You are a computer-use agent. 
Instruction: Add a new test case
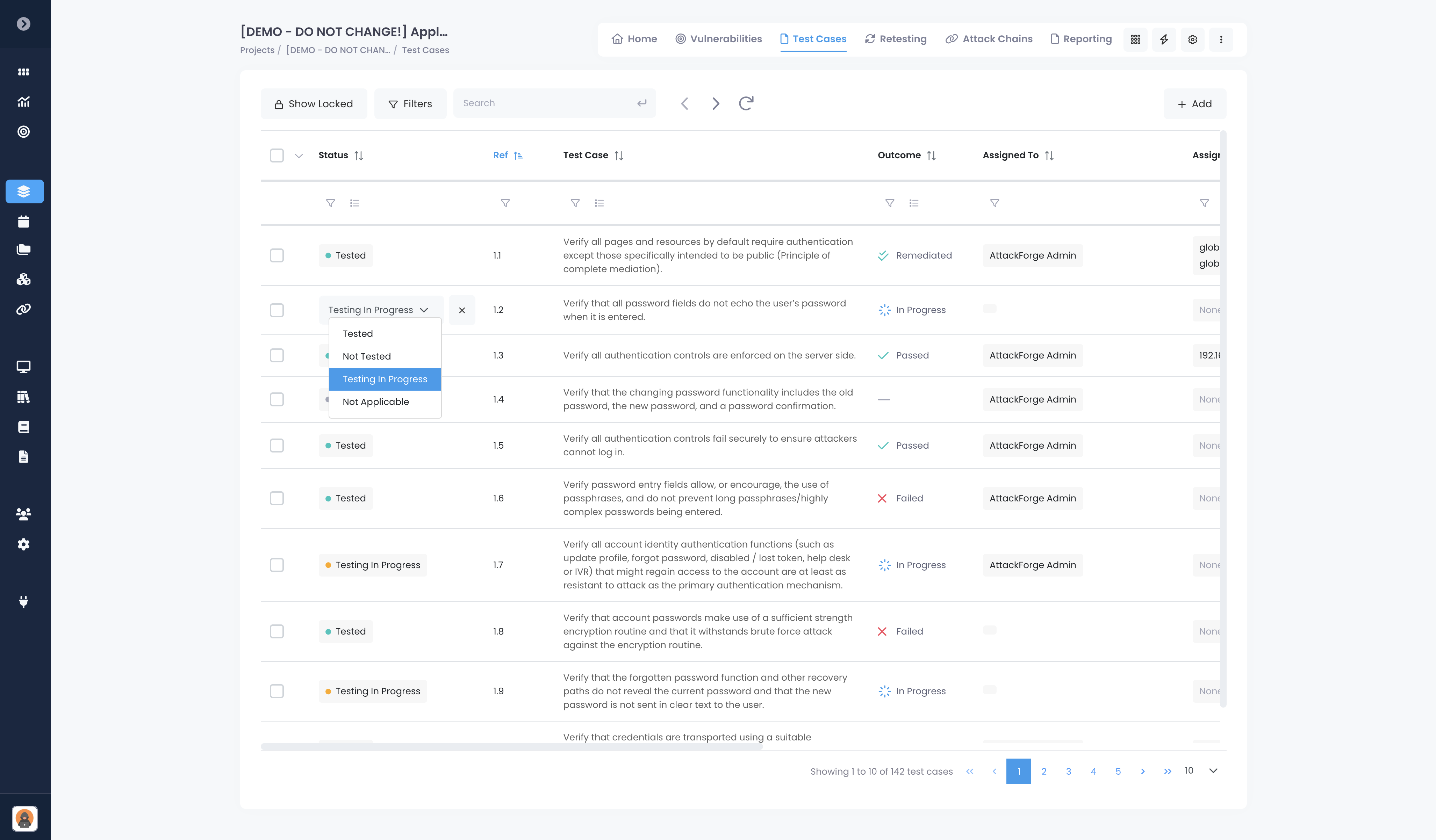coord(1195,104)
